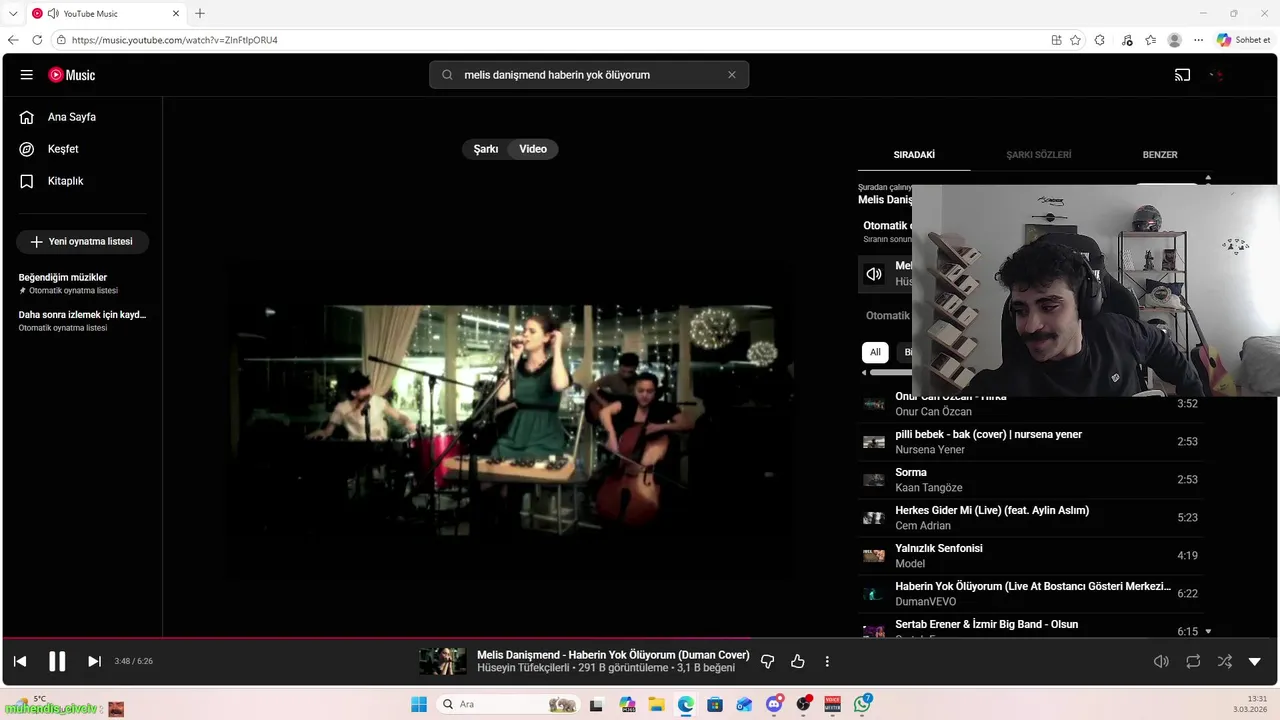Click the current song thumbnail in player bar
The image size is (1280, 720).
click(443, 661)
